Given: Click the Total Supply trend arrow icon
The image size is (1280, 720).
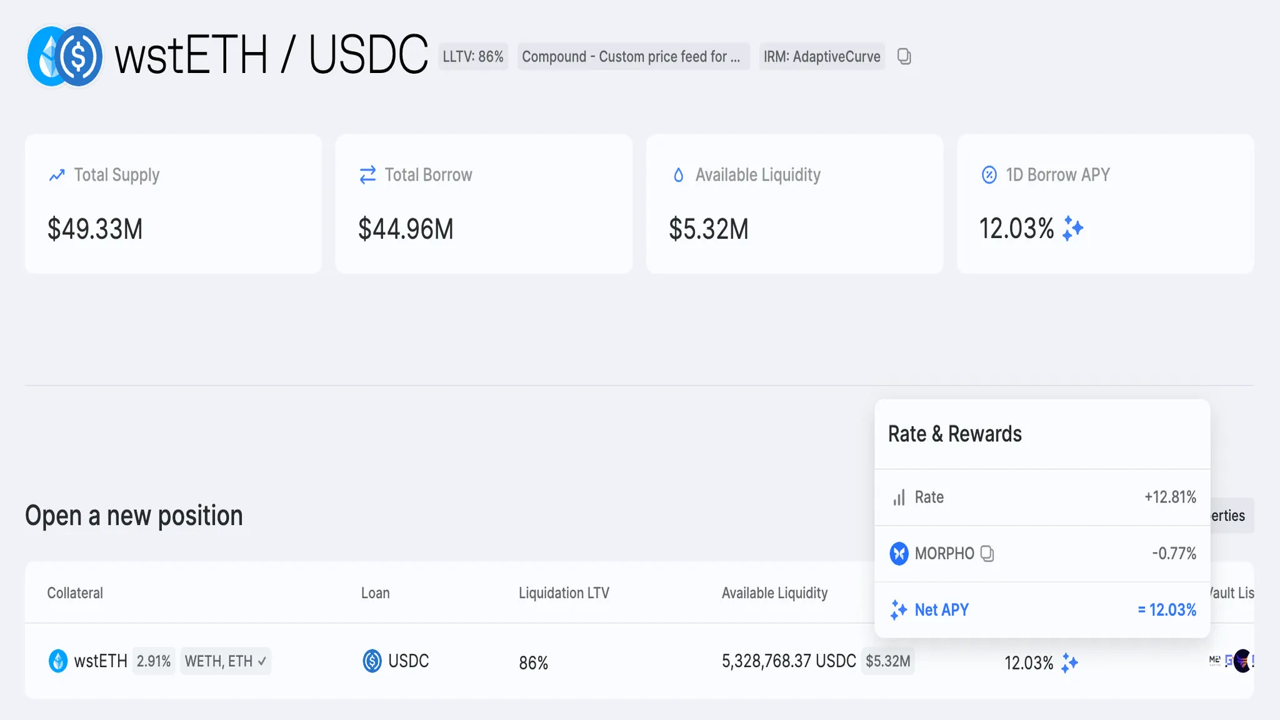Looking at the screenshot, I should (57, 175).
